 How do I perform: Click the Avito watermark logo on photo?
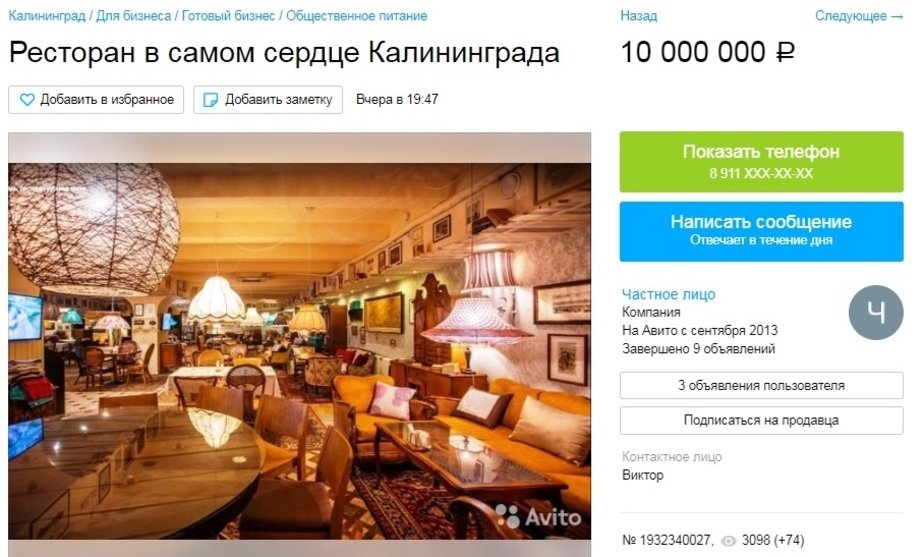(x=538, y=516)
